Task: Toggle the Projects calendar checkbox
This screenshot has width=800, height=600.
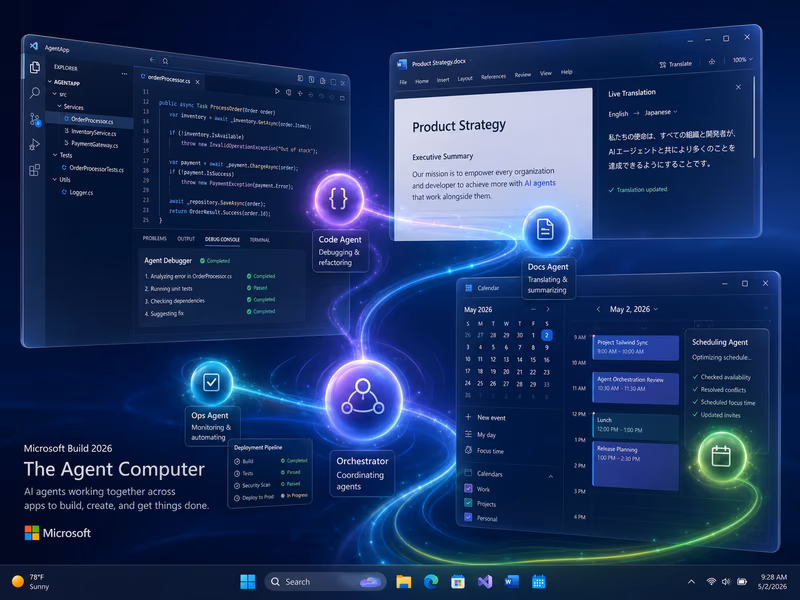Action: (x=468, y=503)
